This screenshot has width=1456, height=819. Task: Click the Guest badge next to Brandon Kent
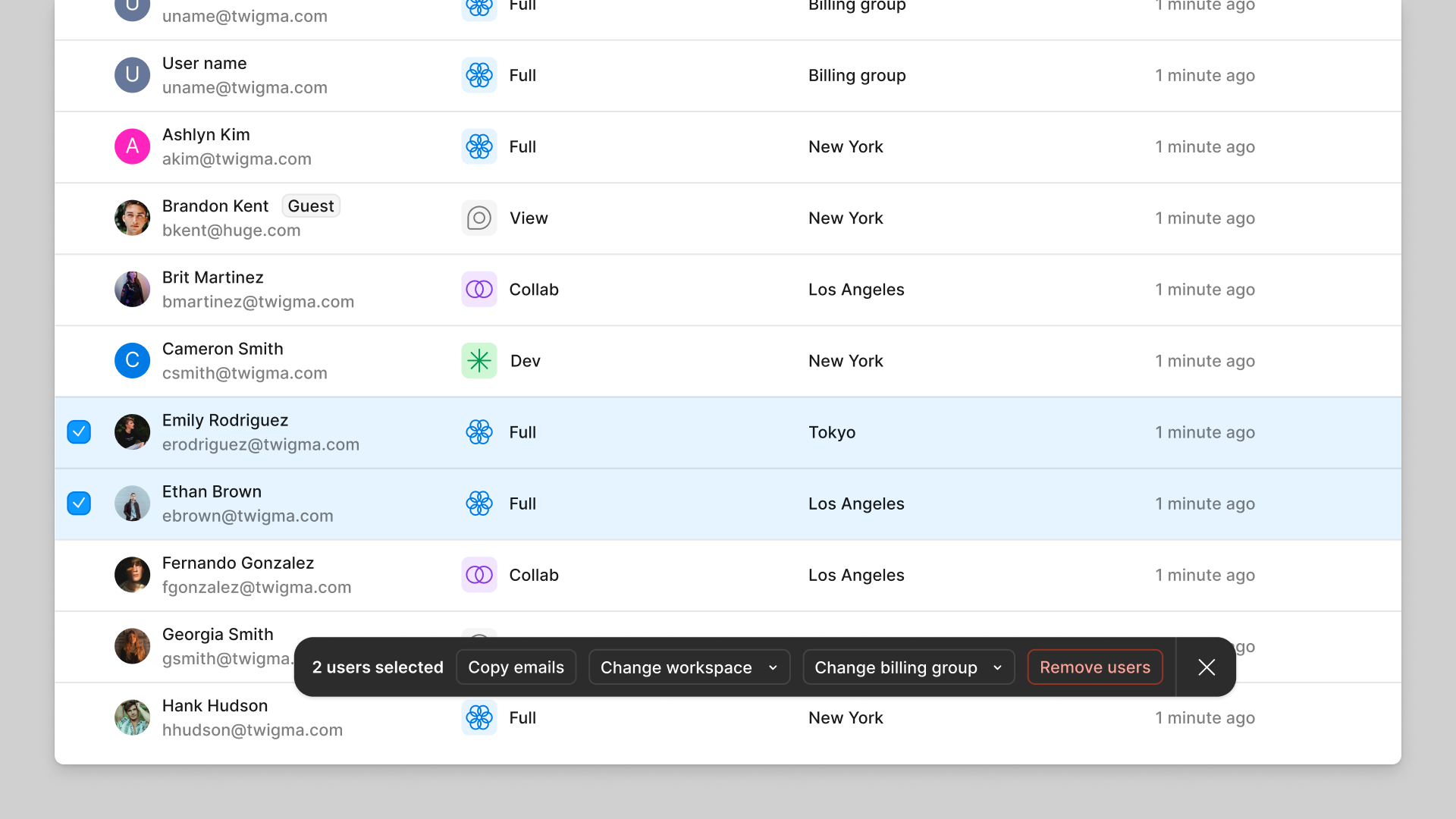(311, 206)
